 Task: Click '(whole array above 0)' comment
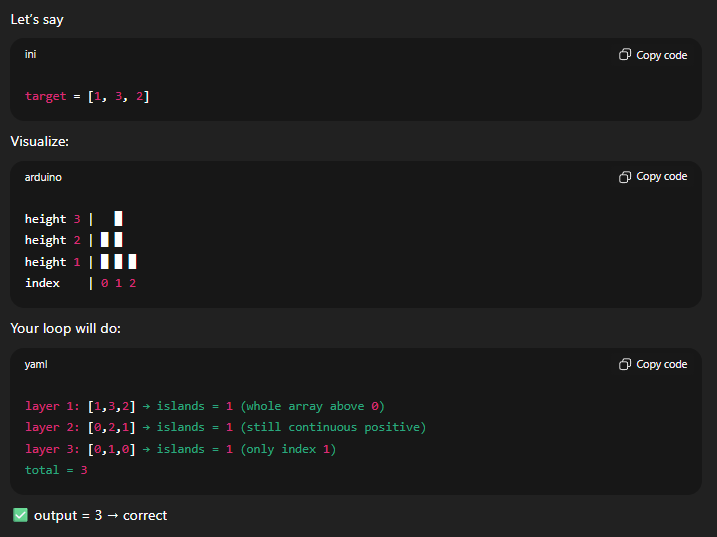312,406
